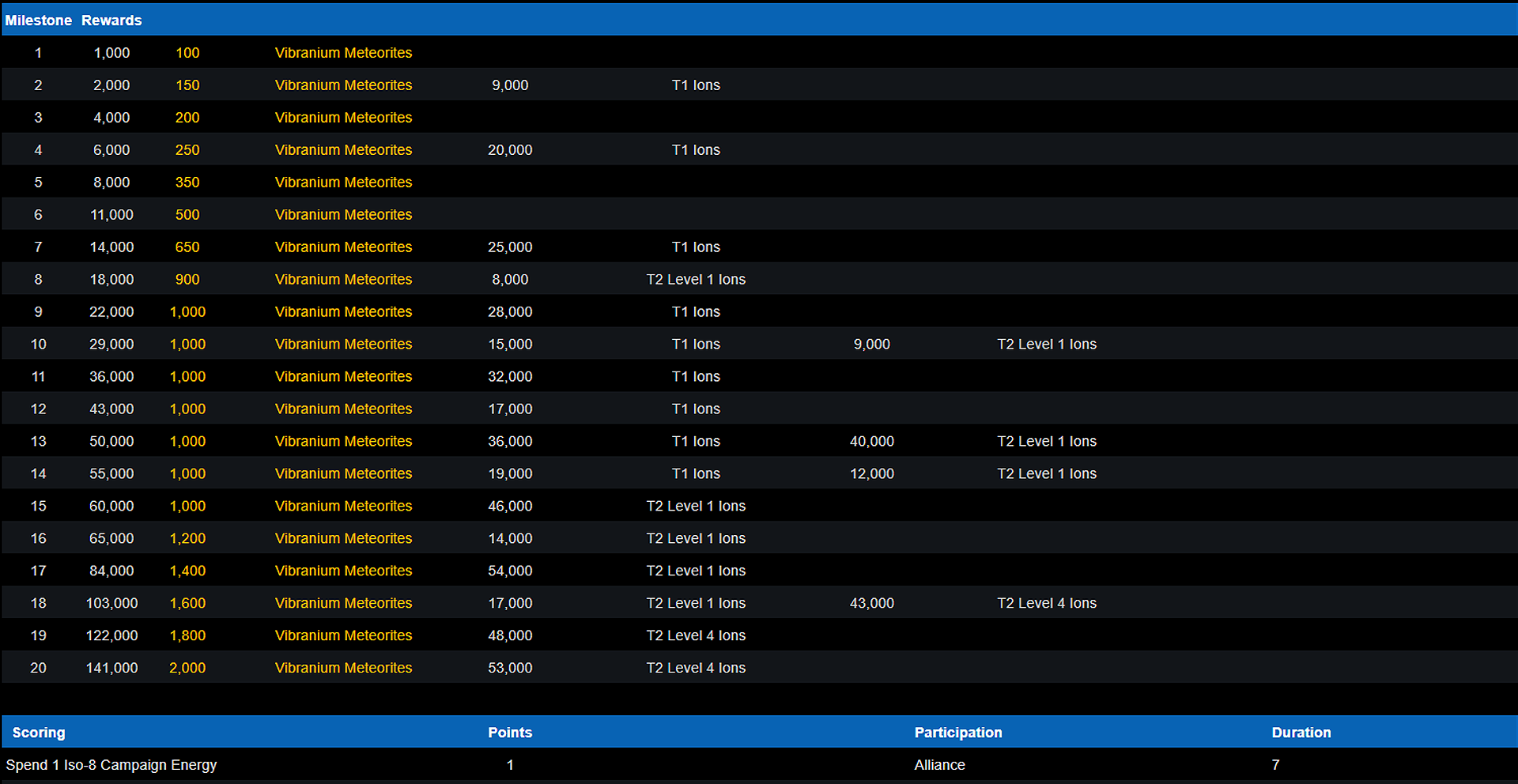Click the 46,000 T2 Level 1 Ions amount

(510, 507)
